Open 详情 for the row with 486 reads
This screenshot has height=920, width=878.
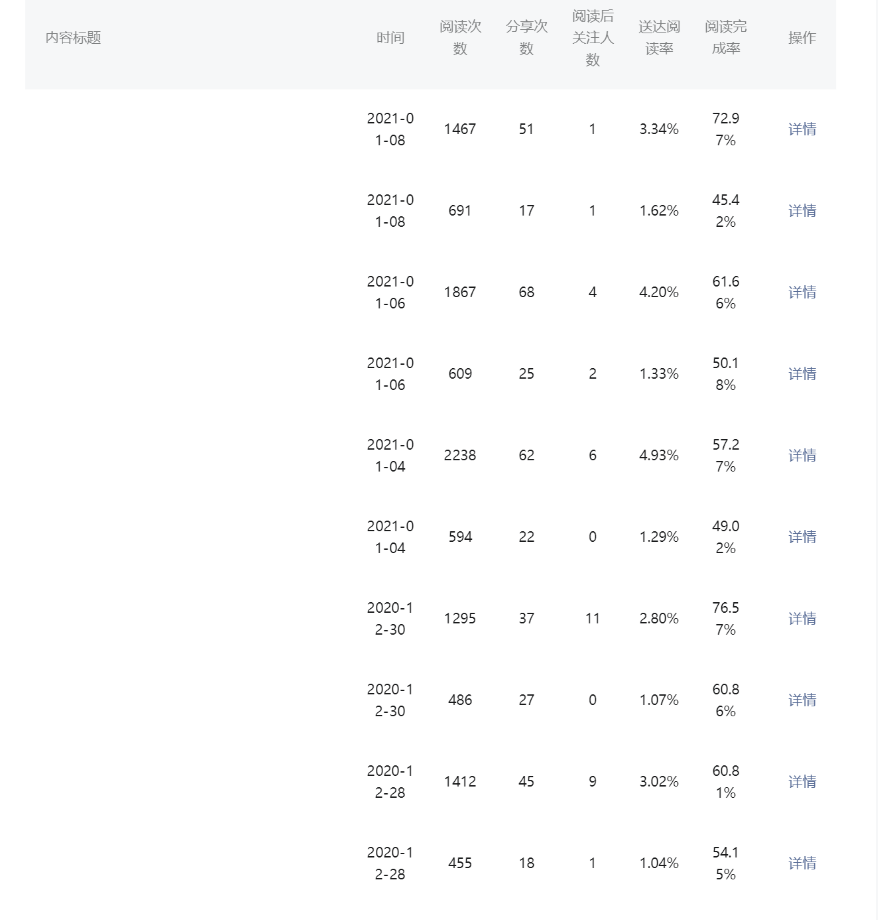802,700
